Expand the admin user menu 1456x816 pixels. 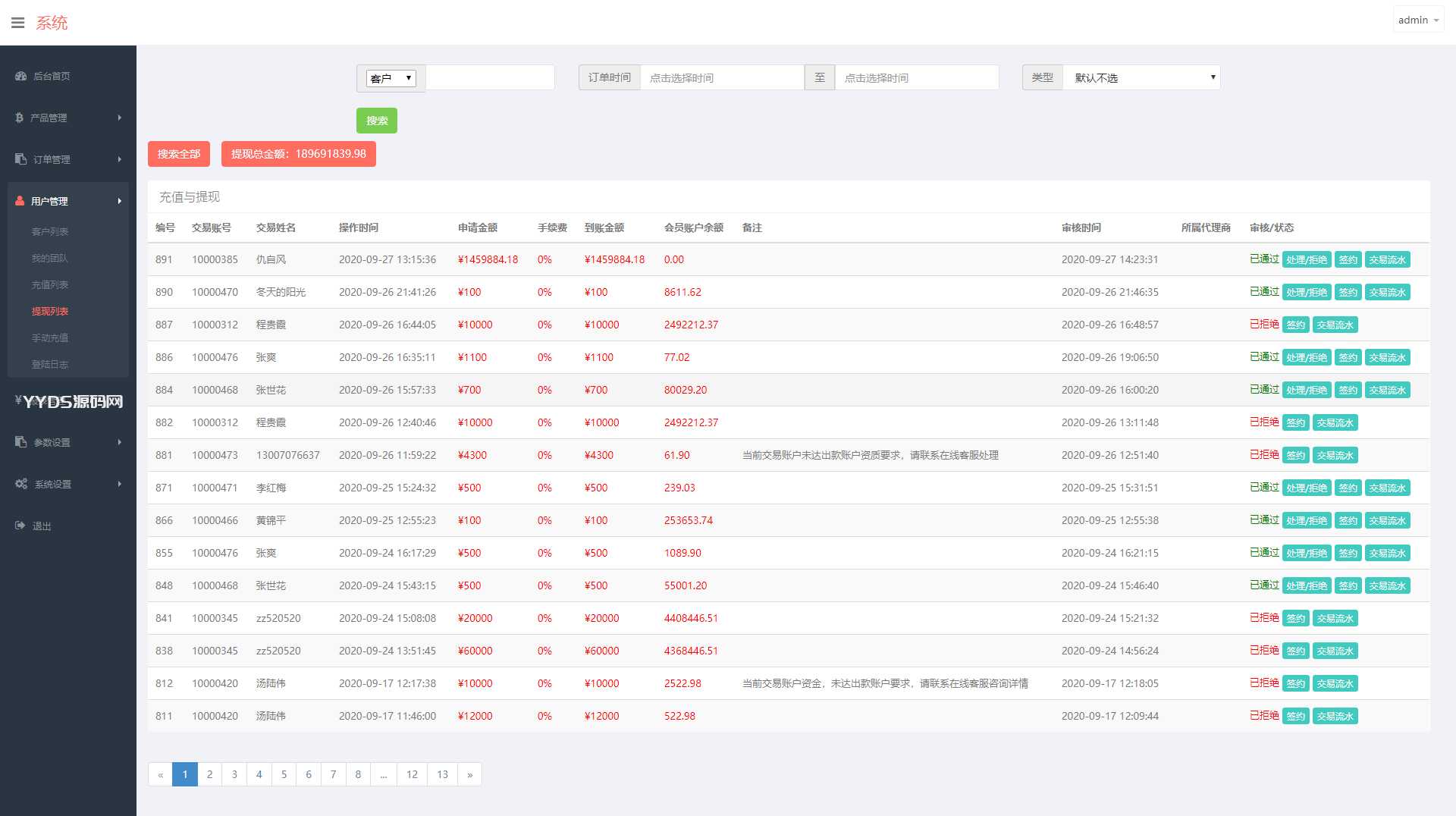[1418, 20]
